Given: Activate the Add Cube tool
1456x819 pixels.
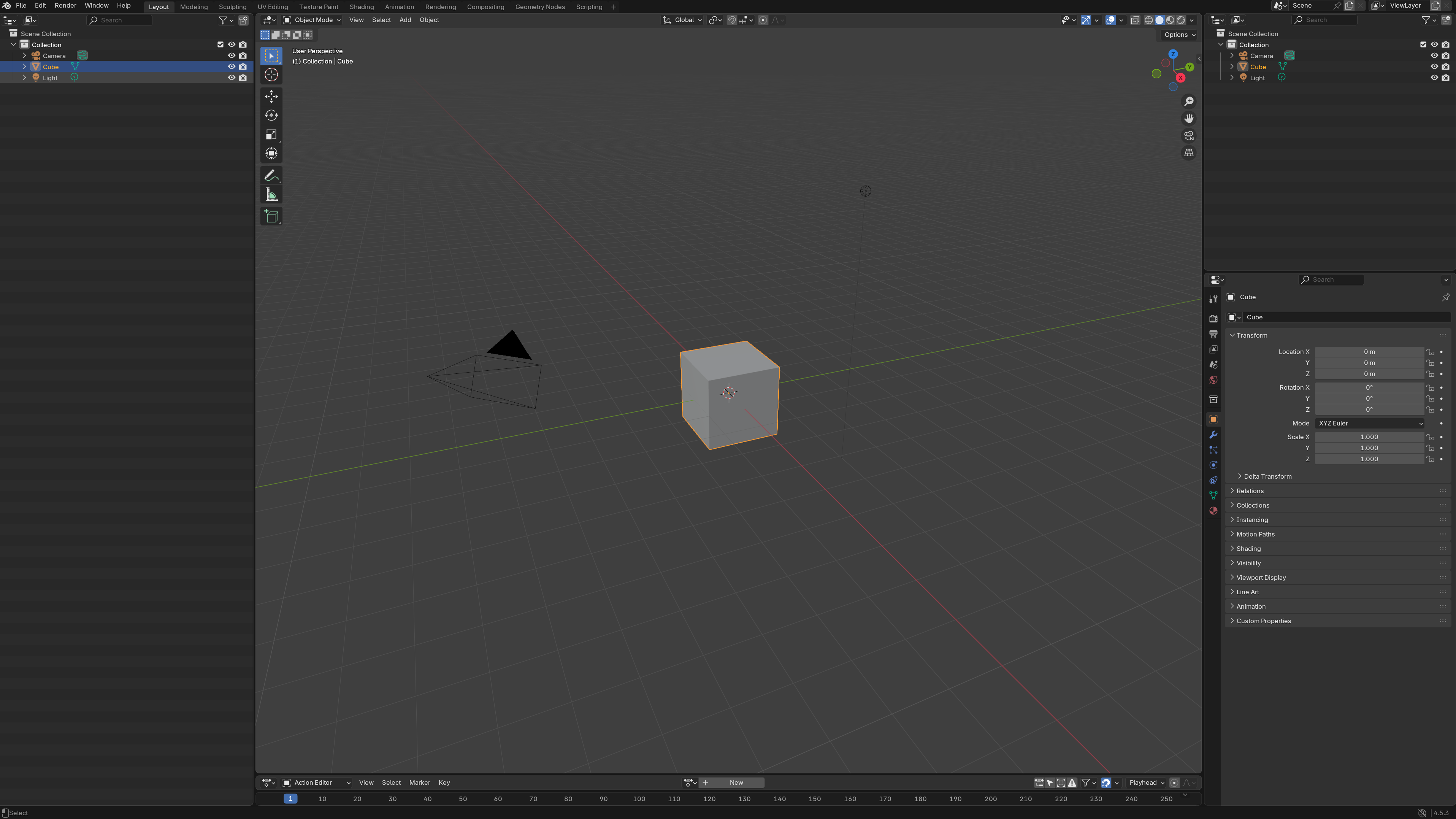Looking at the screenshot, I should click(x=271, y=216).
